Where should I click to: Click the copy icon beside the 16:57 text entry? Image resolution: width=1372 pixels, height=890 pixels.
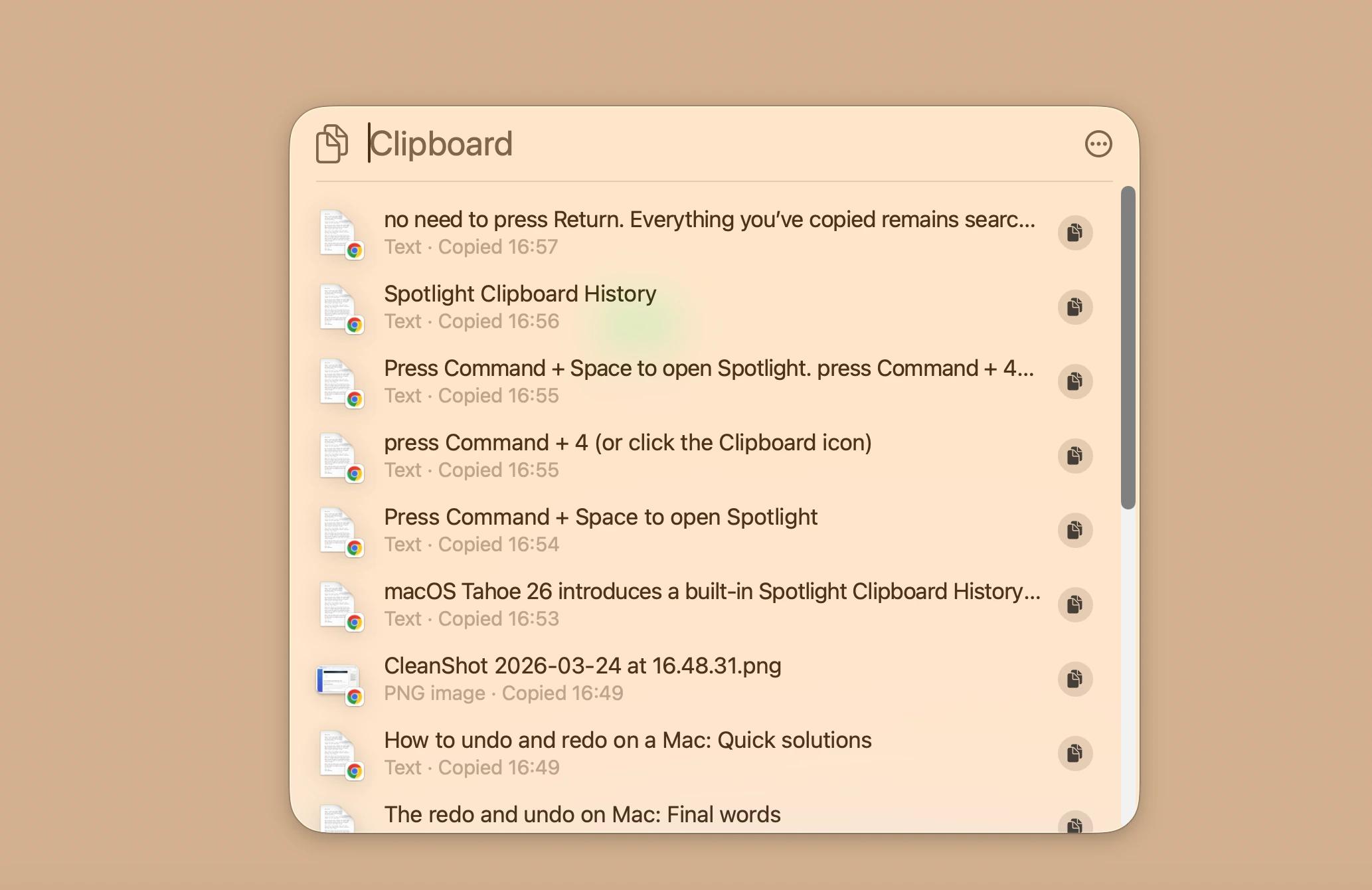pyautogui.click(x=1075, y=232)
